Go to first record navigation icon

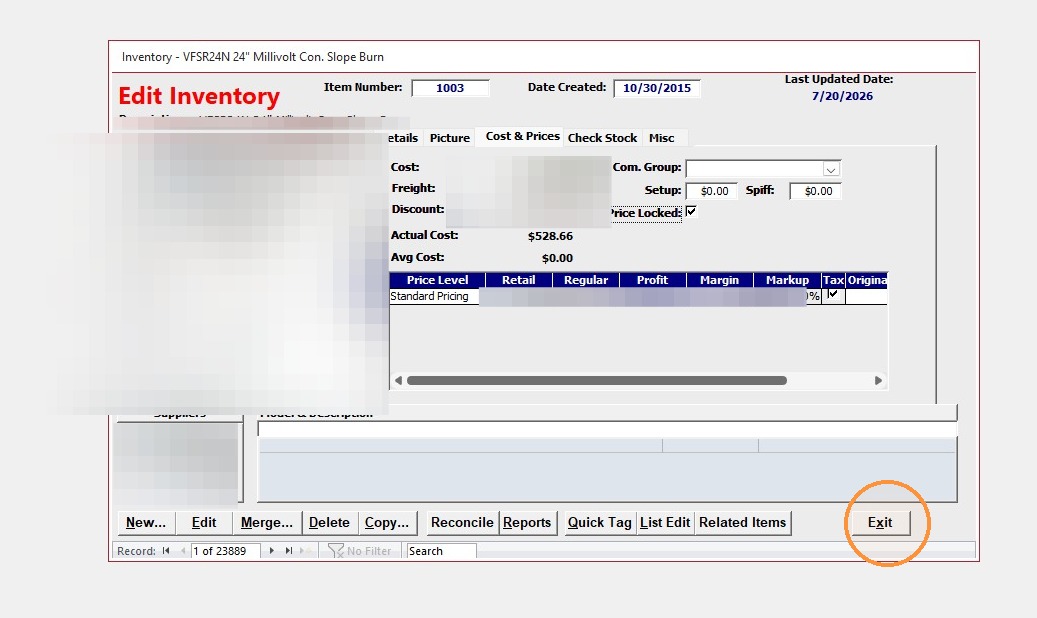coord(165,551)
